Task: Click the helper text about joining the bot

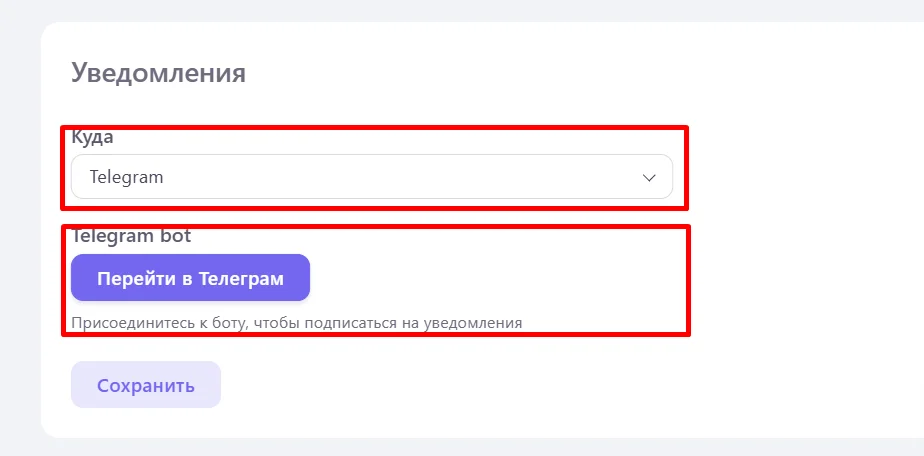Action: pyautogui.click(x=296, y=323)
